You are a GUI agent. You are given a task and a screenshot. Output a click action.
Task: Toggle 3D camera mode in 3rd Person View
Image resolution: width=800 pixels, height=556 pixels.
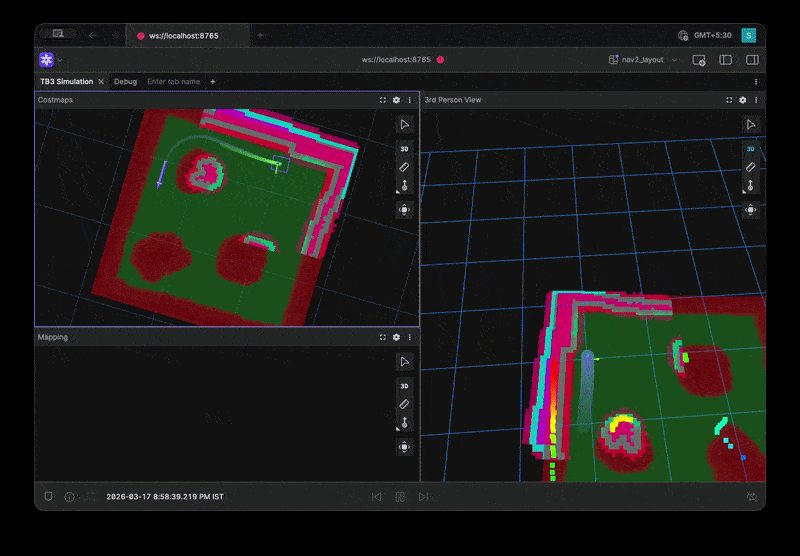tap(751, 149)
